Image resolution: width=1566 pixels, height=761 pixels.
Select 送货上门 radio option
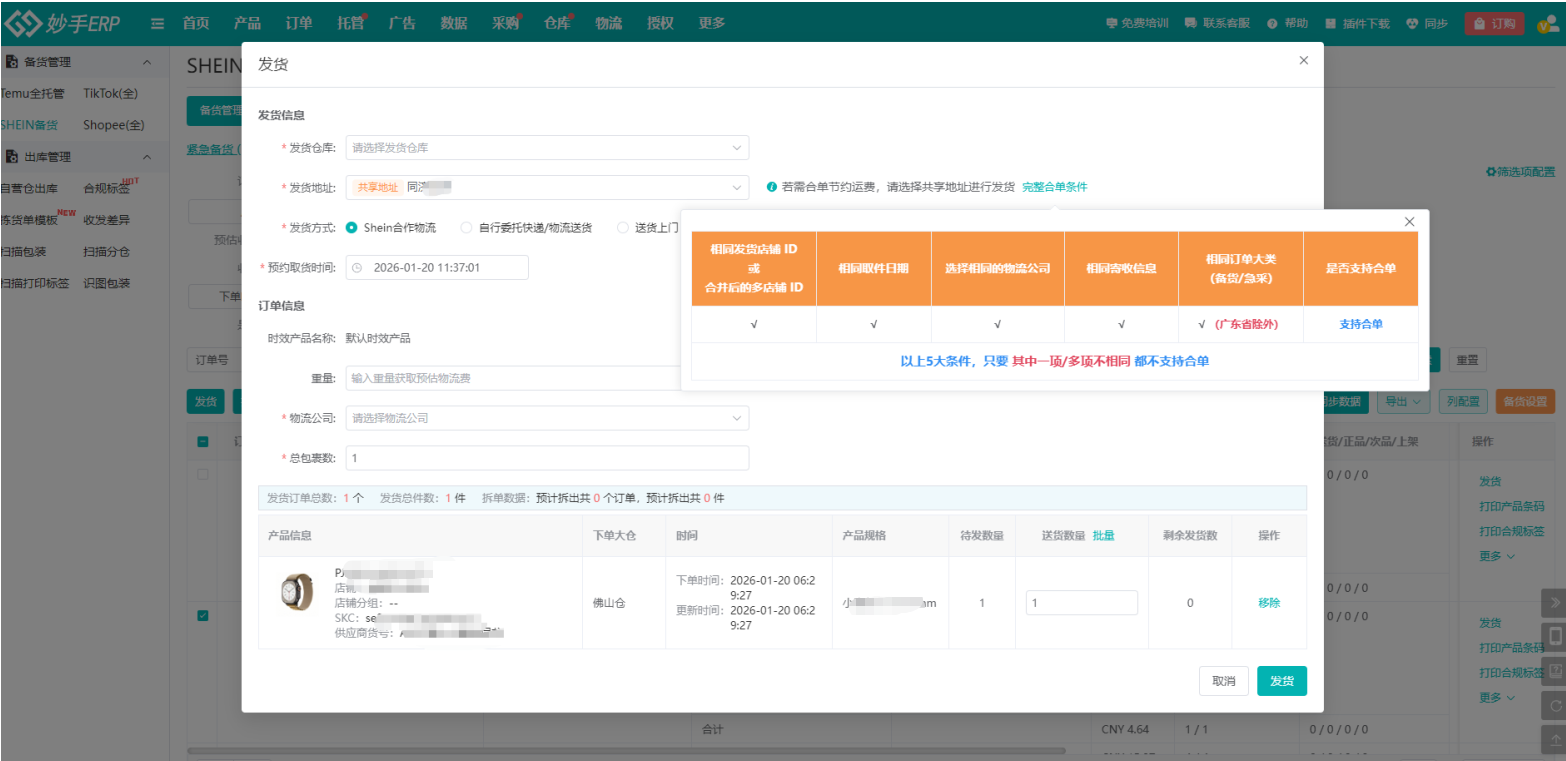tap(623, 228)
